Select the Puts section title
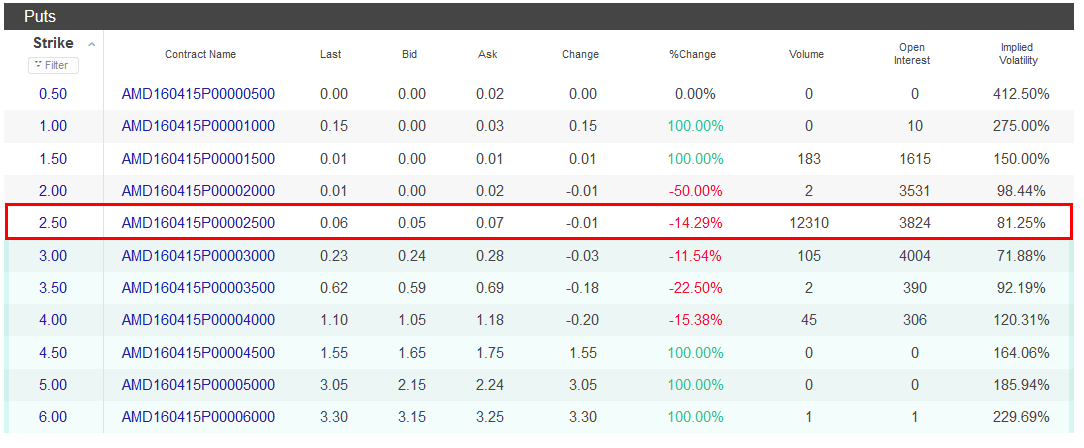This screenshot has height=448, width=1084. click(39, 17)
